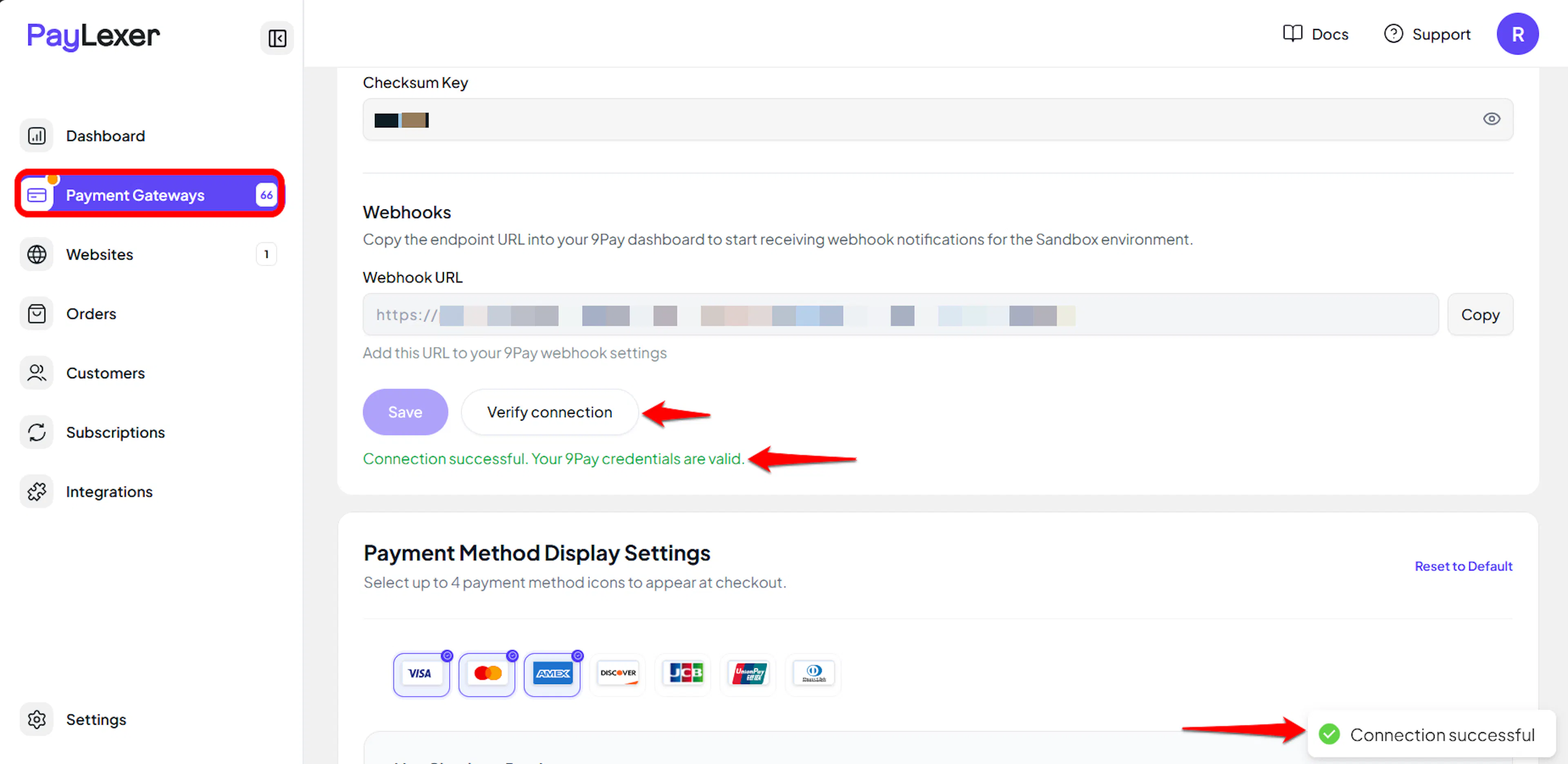
Task: Click the Integrations puzzle icon
Action: click(x=36, y=491)
